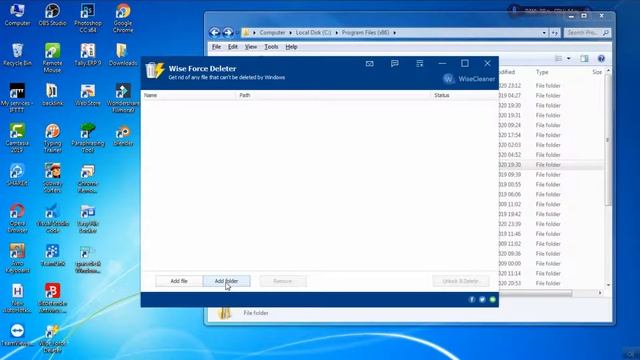The width and height of the screenshot is (640, 360).
Task: Click the Remove button
Action: coord(282,281)
